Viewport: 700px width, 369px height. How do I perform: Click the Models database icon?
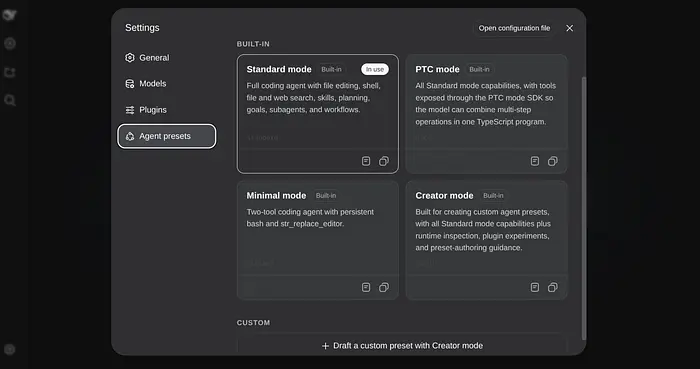click(129, 83)
